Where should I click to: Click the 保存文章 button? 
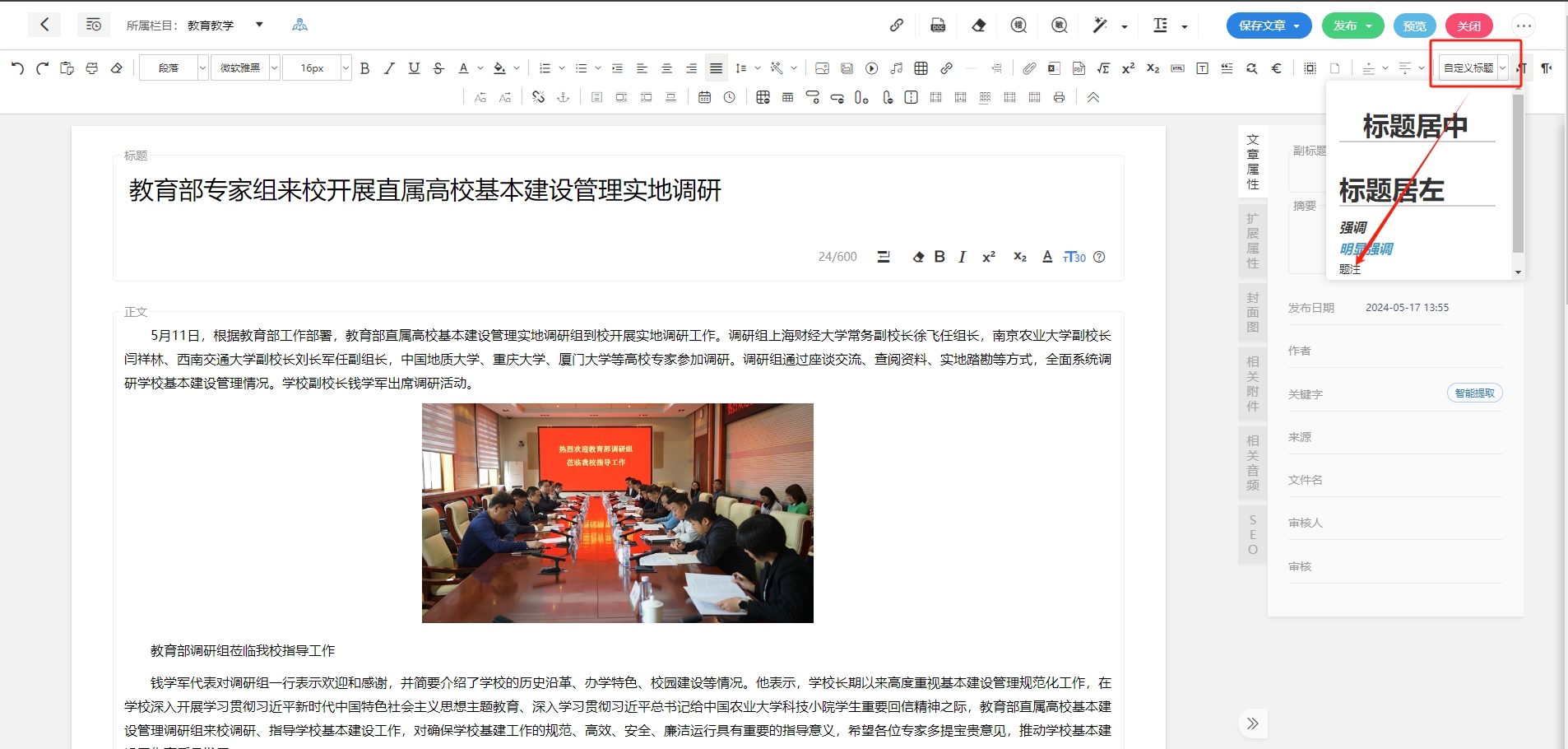[x=1268, y=26]
